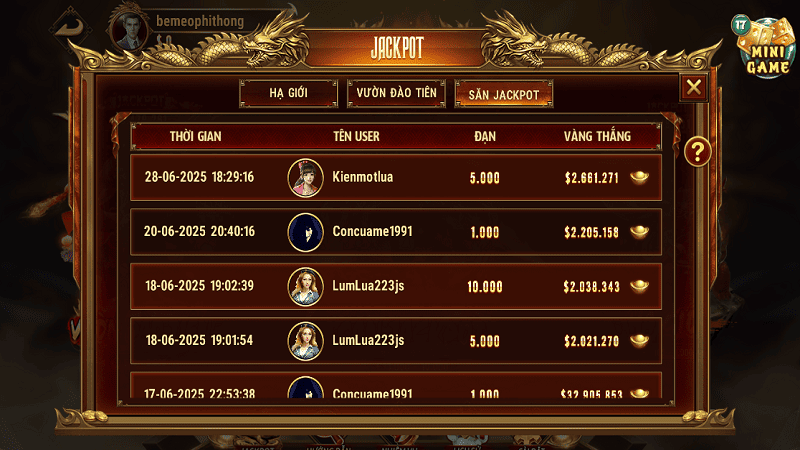Click Concuame1991's avatar in second row

(305, 232)
